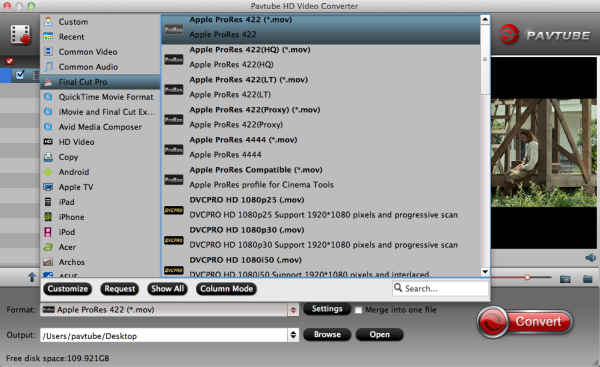Click the add video file icon
600x367 pixels.
click(x=20, y=34)
